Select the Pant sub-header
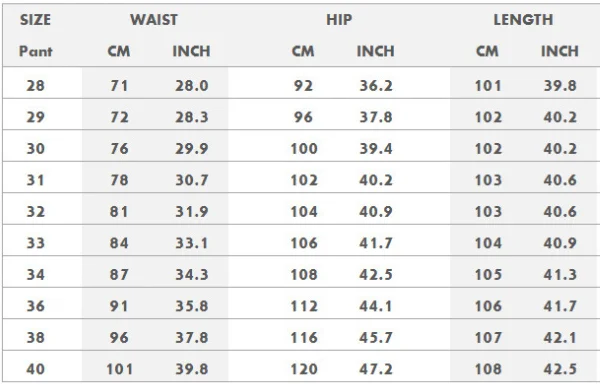Viewport: 600px width, 385px height. tap(36, 51)
